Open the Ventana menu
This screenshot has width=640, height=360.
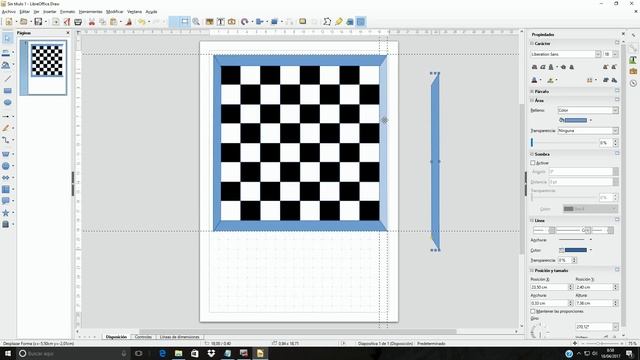(134, 12)
